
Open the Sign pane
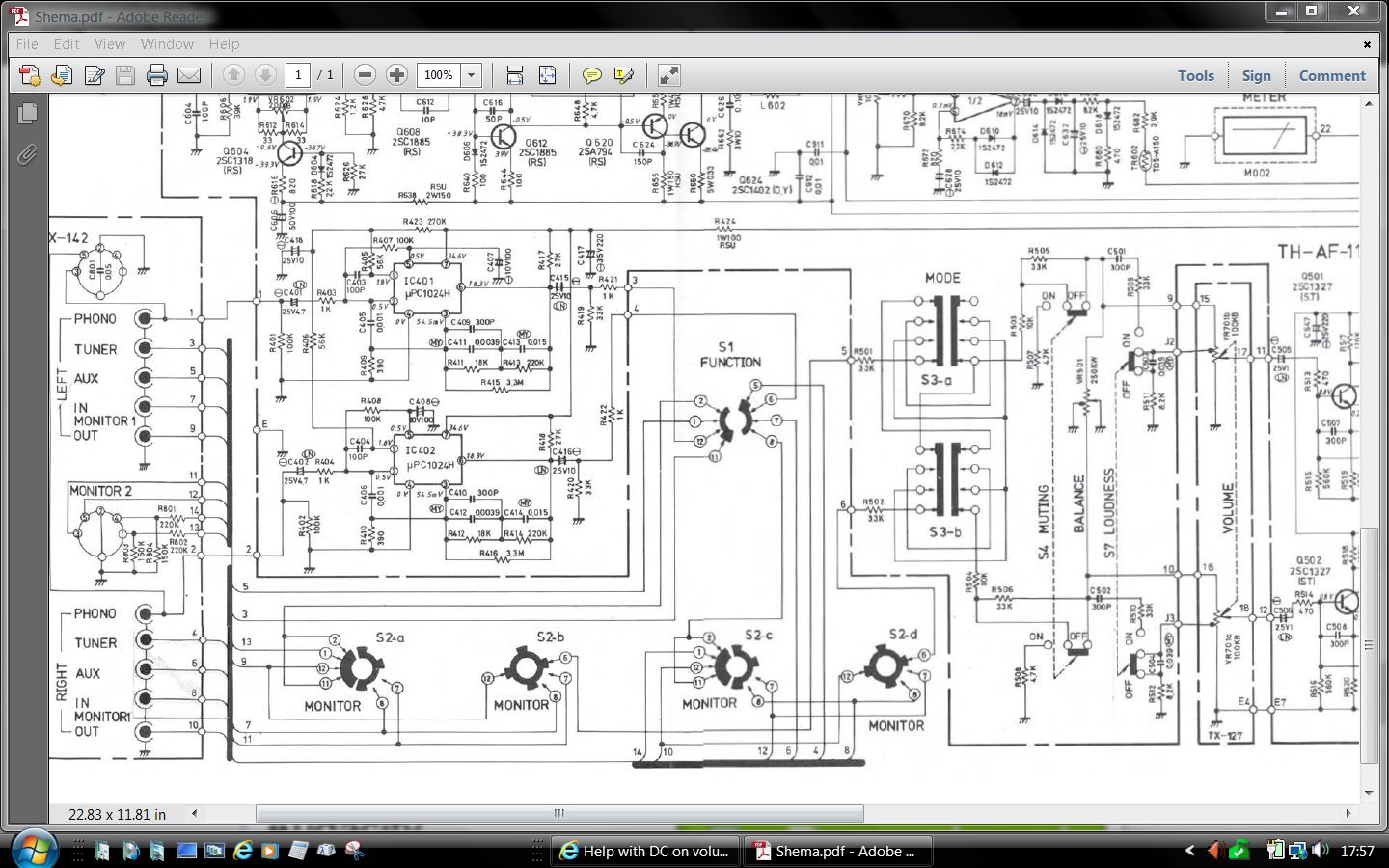(1256, 75)
